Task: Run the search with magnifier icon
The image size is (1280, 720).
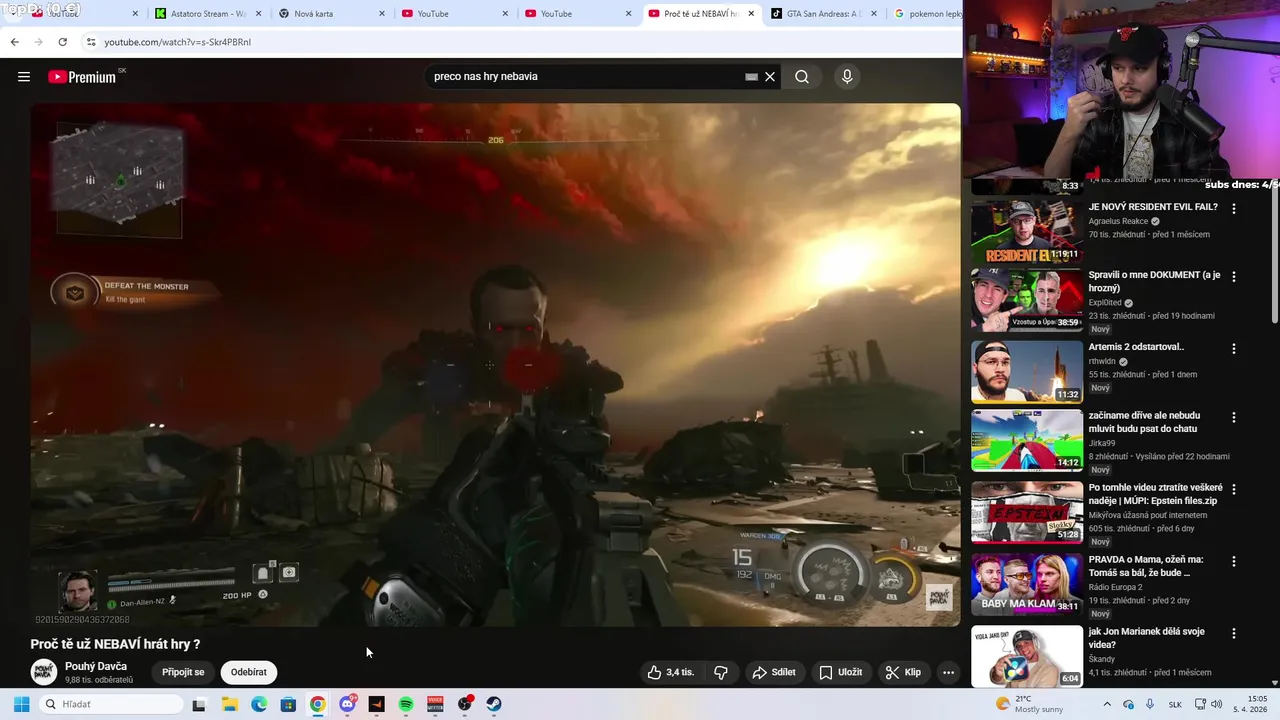Action: (802, 77)
